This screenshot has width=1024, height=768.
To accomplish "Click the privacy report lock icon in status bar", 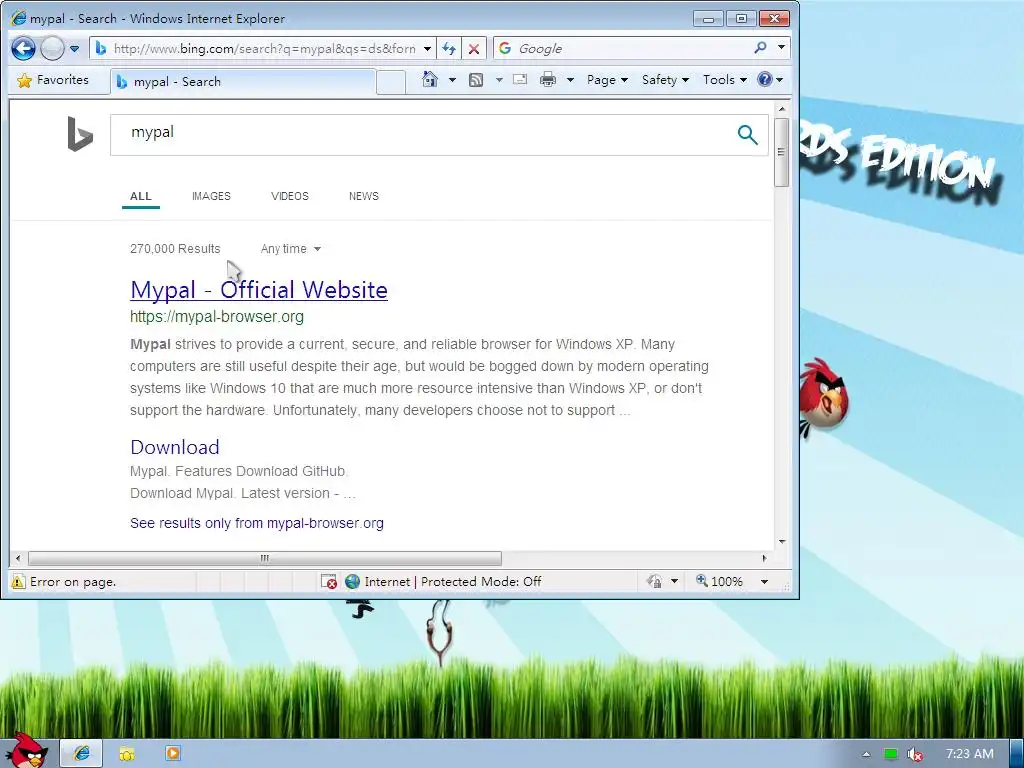I will pos(654,581).
